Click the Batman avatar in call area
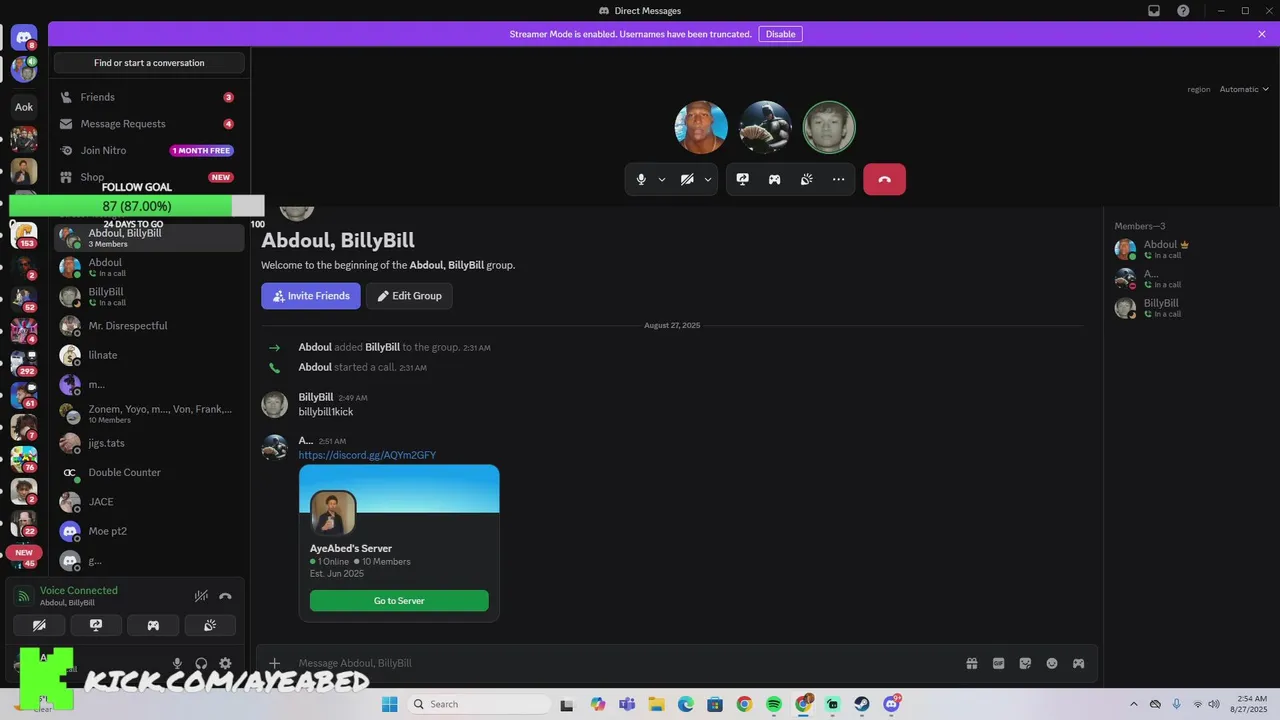Viewport: 1280px width, 720px height. pos(765,127)
